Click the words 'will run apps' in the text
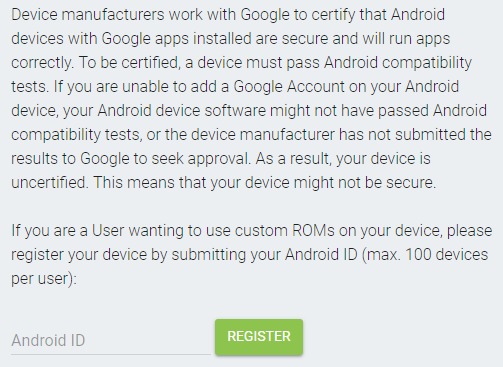The image size is (503, 367). 406,39
